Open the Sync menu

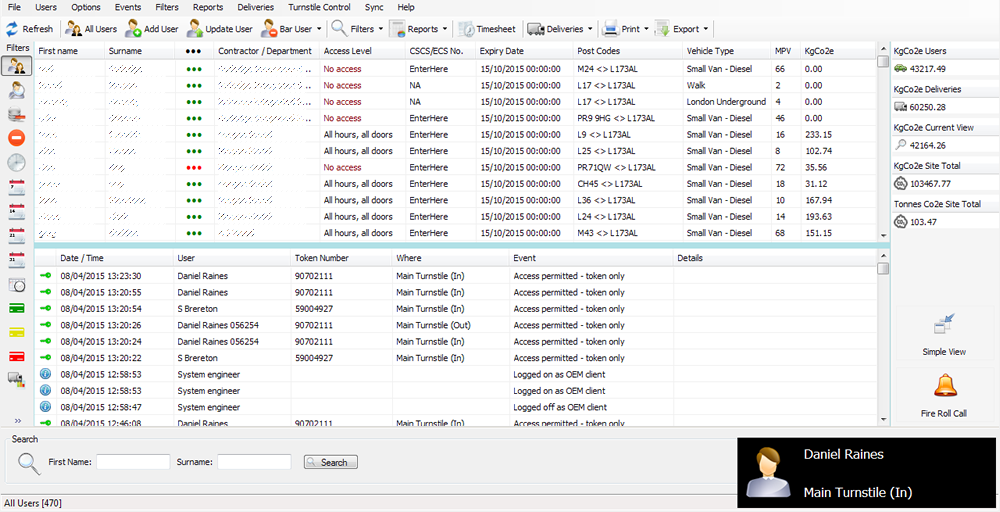374,7
